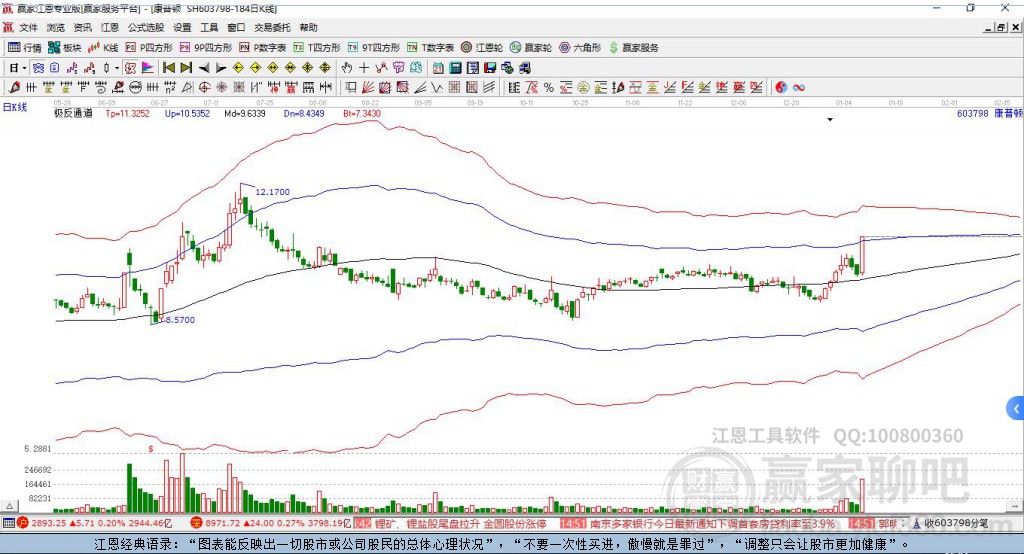Viewport: 1024px width, 554px height.
Task: Click the Up=10.5352 value
Action: 187,113
